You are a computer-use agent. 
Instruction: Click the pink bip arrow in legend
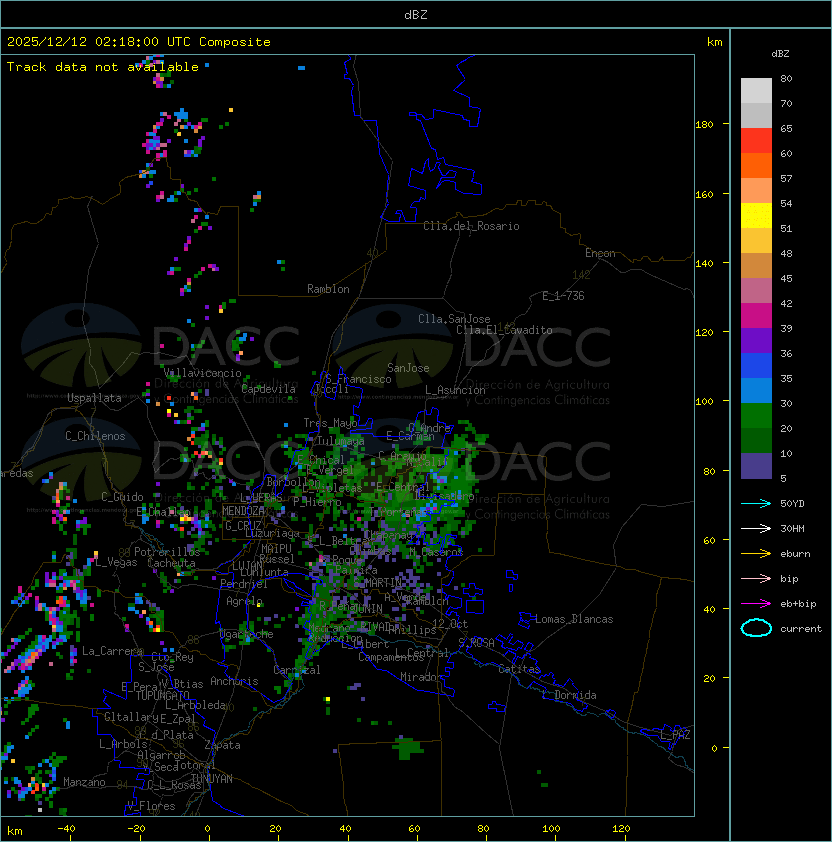tap(756, 578)
